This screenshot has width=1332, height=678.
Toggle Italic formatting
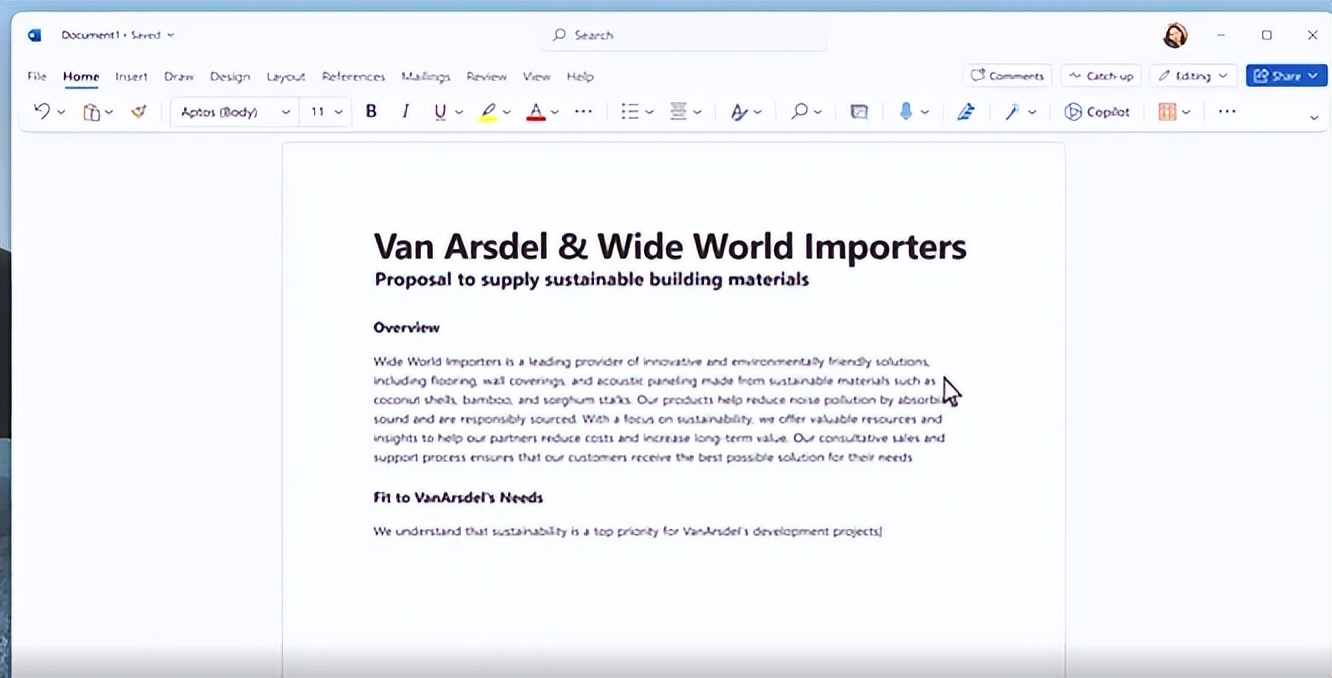(x=405, y=112)
